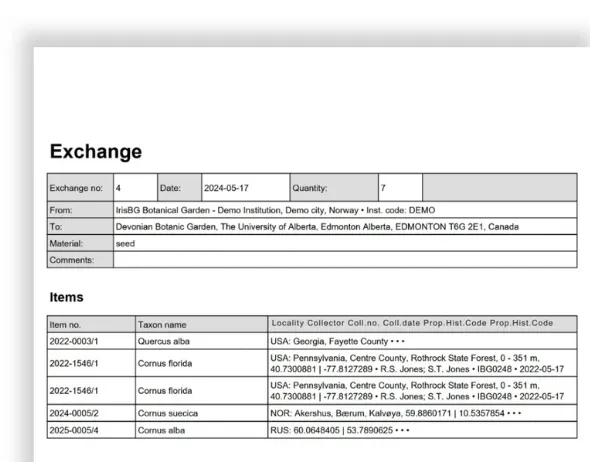Click taxon name Cornus suecica
This screenshot has width=590, height=462.
tap(168, 413)
